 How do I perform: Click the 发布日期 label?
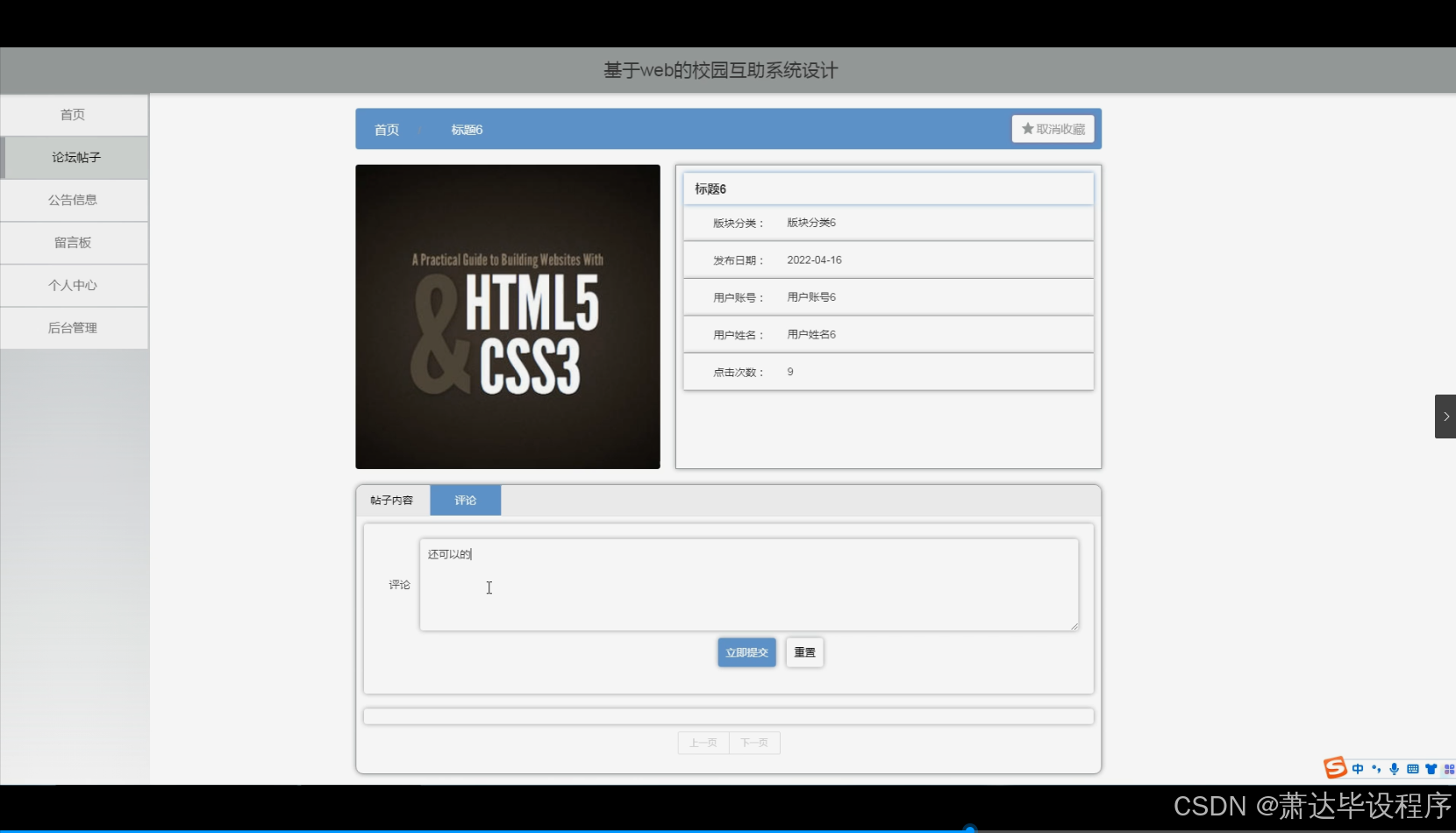[x=738, y=260]
